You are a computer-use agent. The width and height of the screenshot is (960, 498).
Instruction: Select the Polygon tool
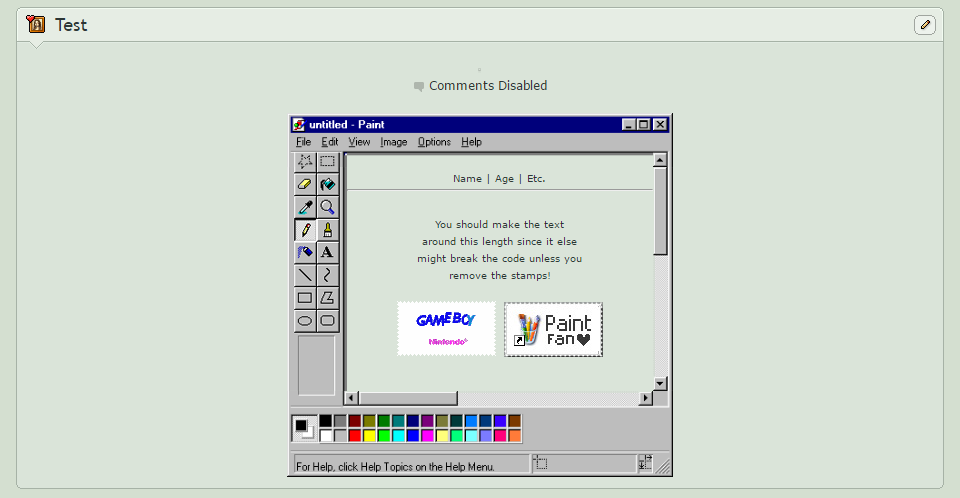[x=328, y=298]
